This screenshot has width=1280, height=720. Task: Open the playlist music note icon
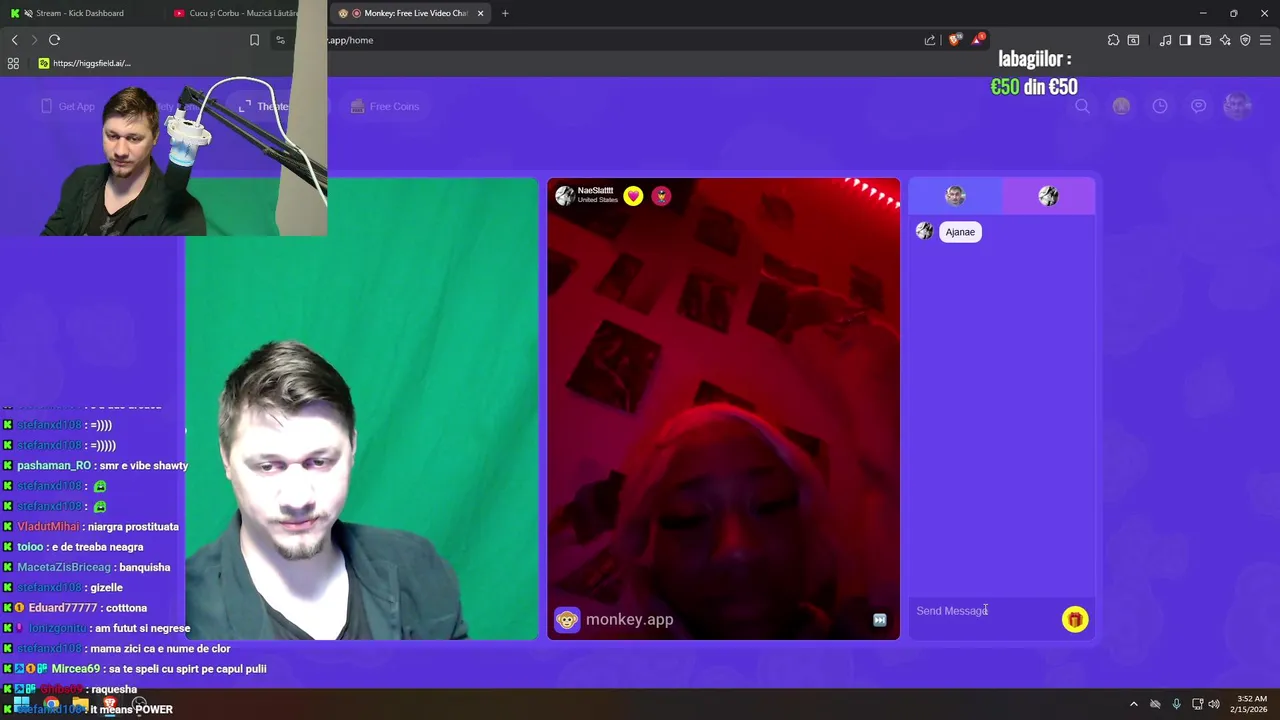click(1165, 40)
